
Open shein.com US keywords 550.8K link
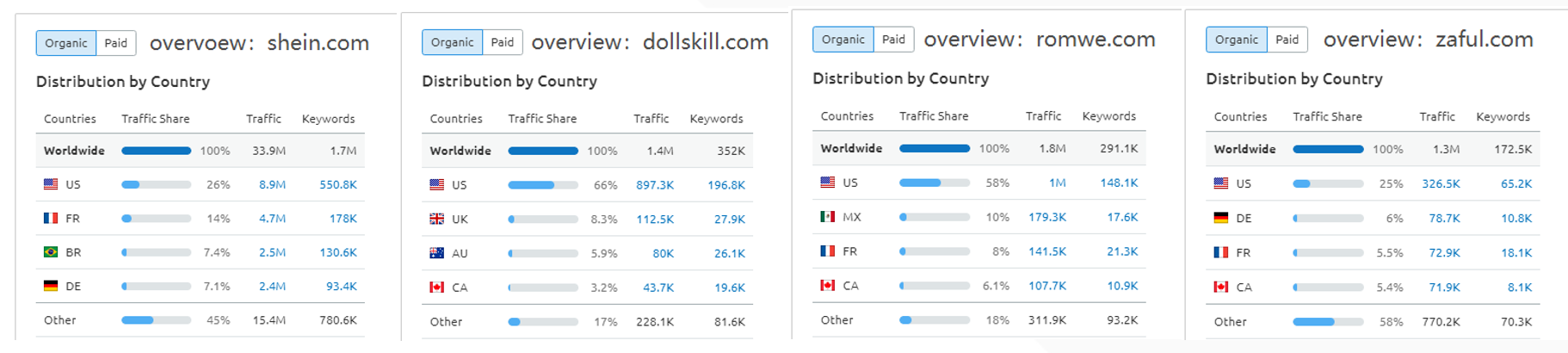[x=338, y=184]
